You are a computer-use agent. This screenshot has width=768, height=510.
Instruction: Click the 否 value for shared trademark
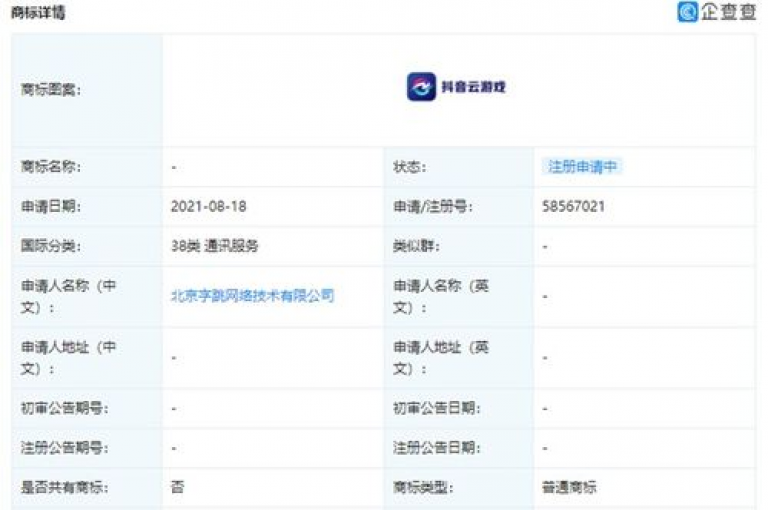[x=177, y=486]
